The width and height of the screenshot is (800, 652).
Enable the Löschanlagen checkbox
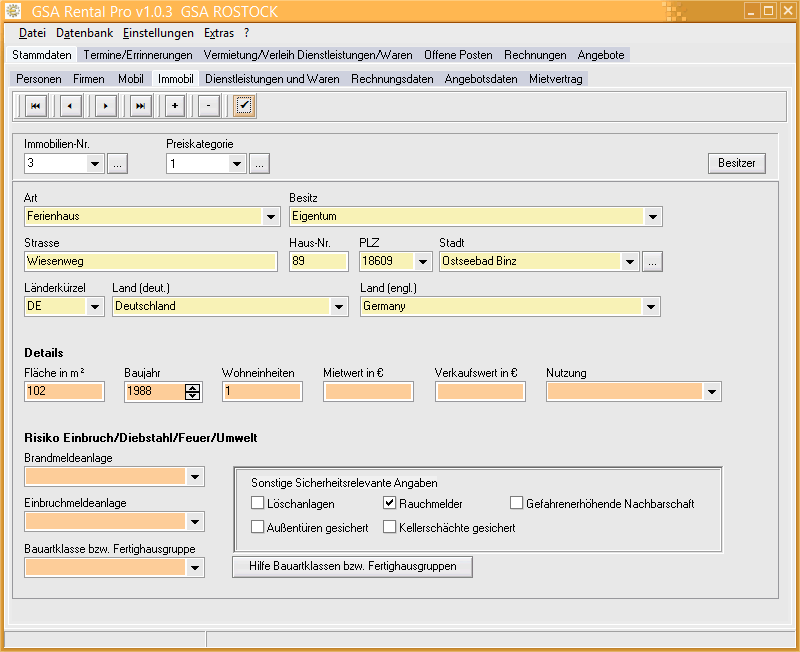258,503
